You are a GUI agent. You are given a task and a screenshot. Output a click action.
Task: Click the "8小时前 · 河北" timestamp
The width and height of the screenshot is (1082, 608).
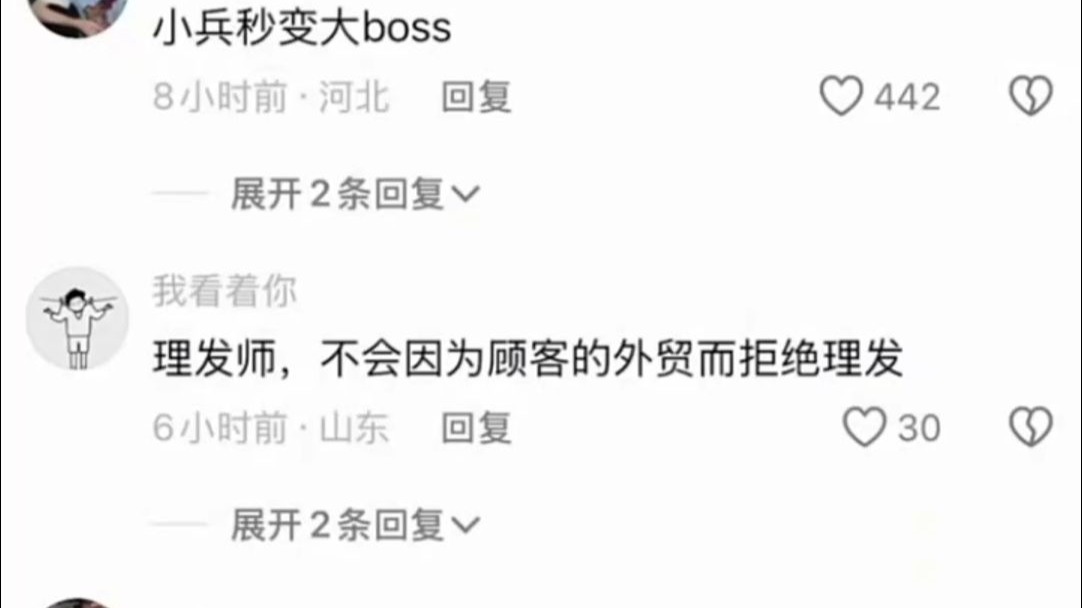tap(271, 97)
